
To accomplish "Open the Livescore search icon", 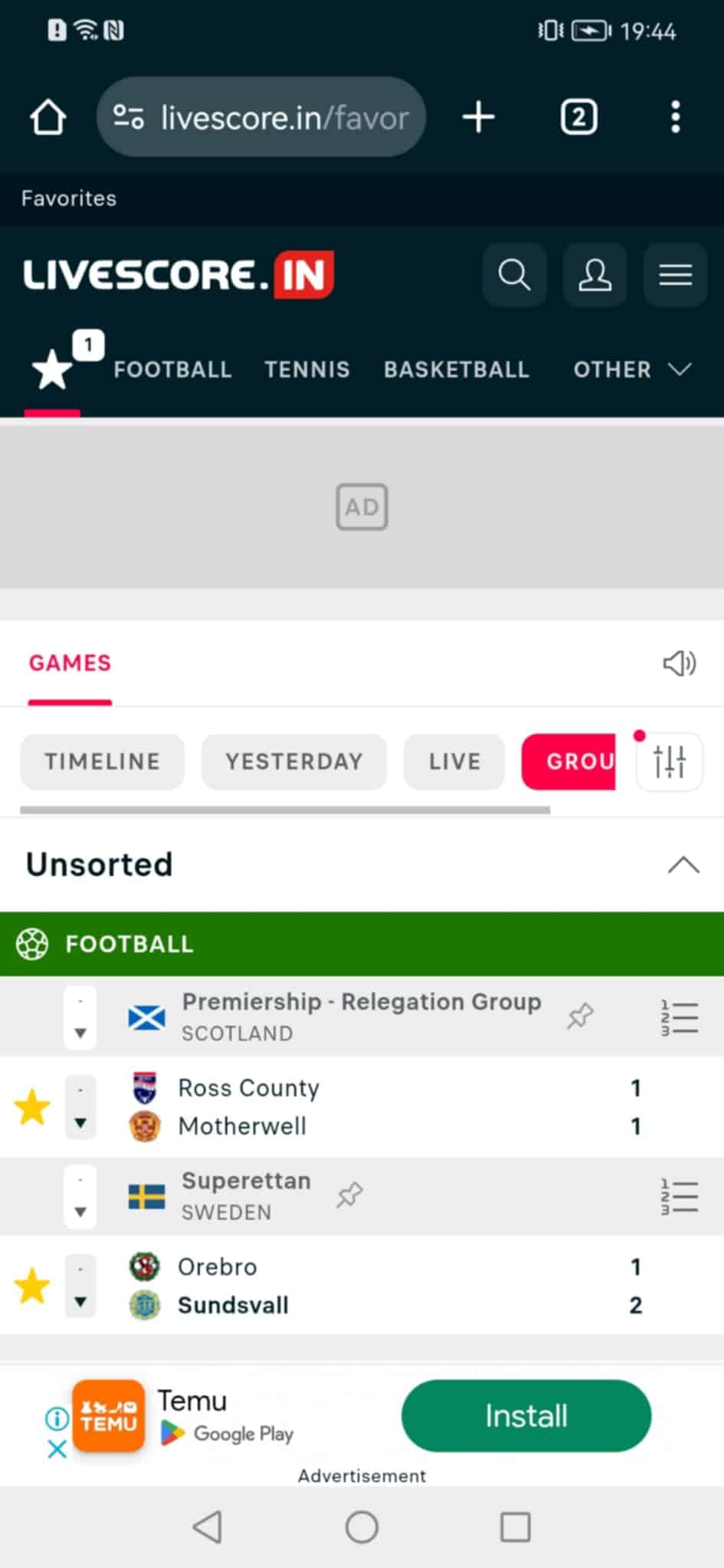I will (514, 274).
